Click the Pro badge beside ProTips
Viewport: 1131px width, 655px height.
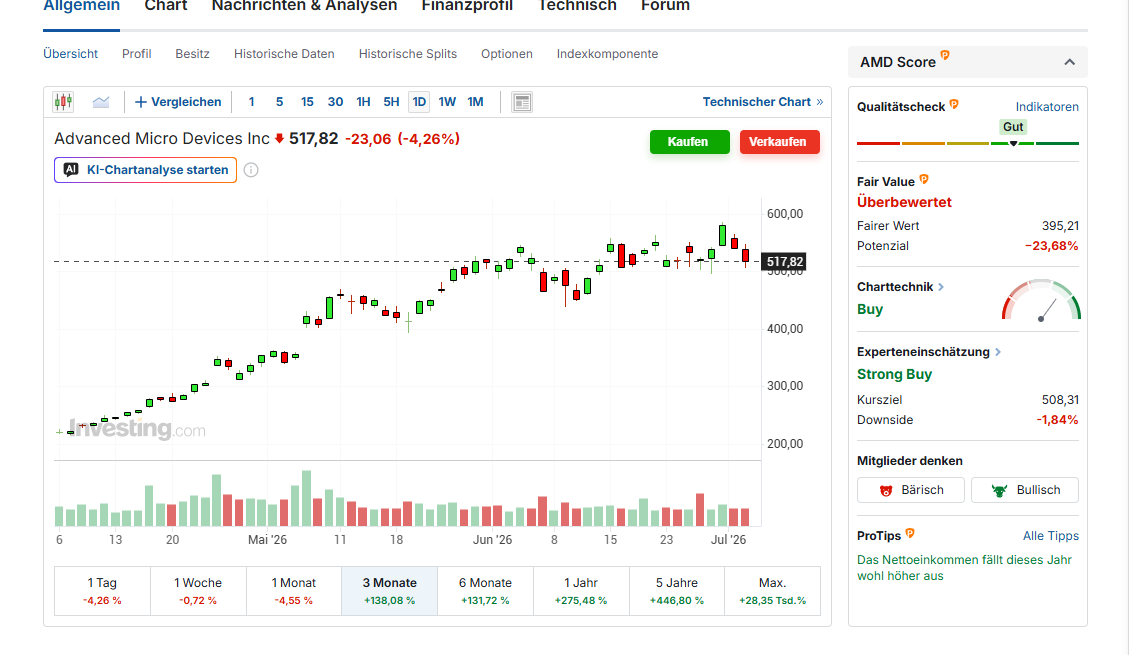point(910,533)
